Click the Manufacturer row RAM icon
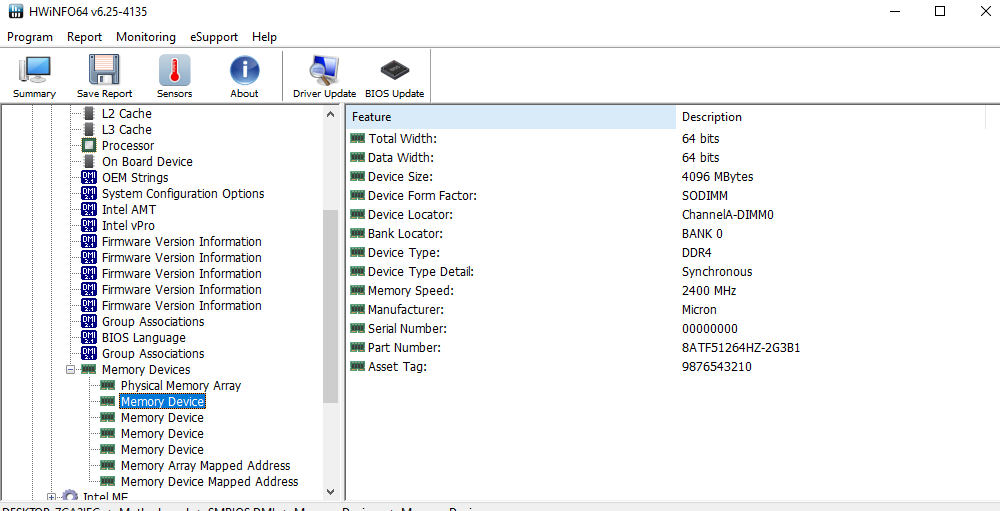 click(358, 310)
